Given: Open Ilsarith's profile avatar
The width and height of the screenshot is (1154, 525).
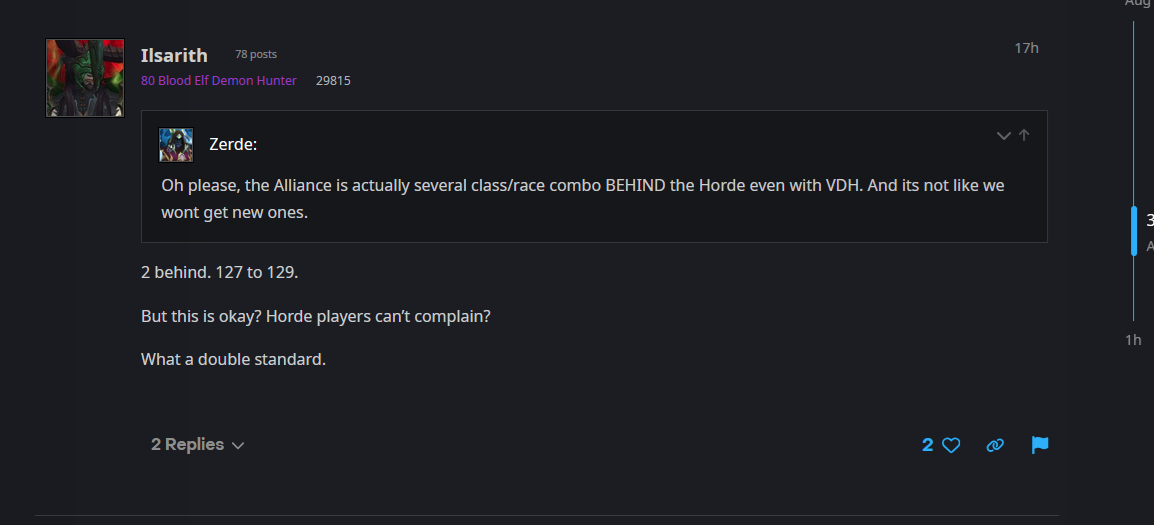Looking at the screenshot, I should coord(85,78).
